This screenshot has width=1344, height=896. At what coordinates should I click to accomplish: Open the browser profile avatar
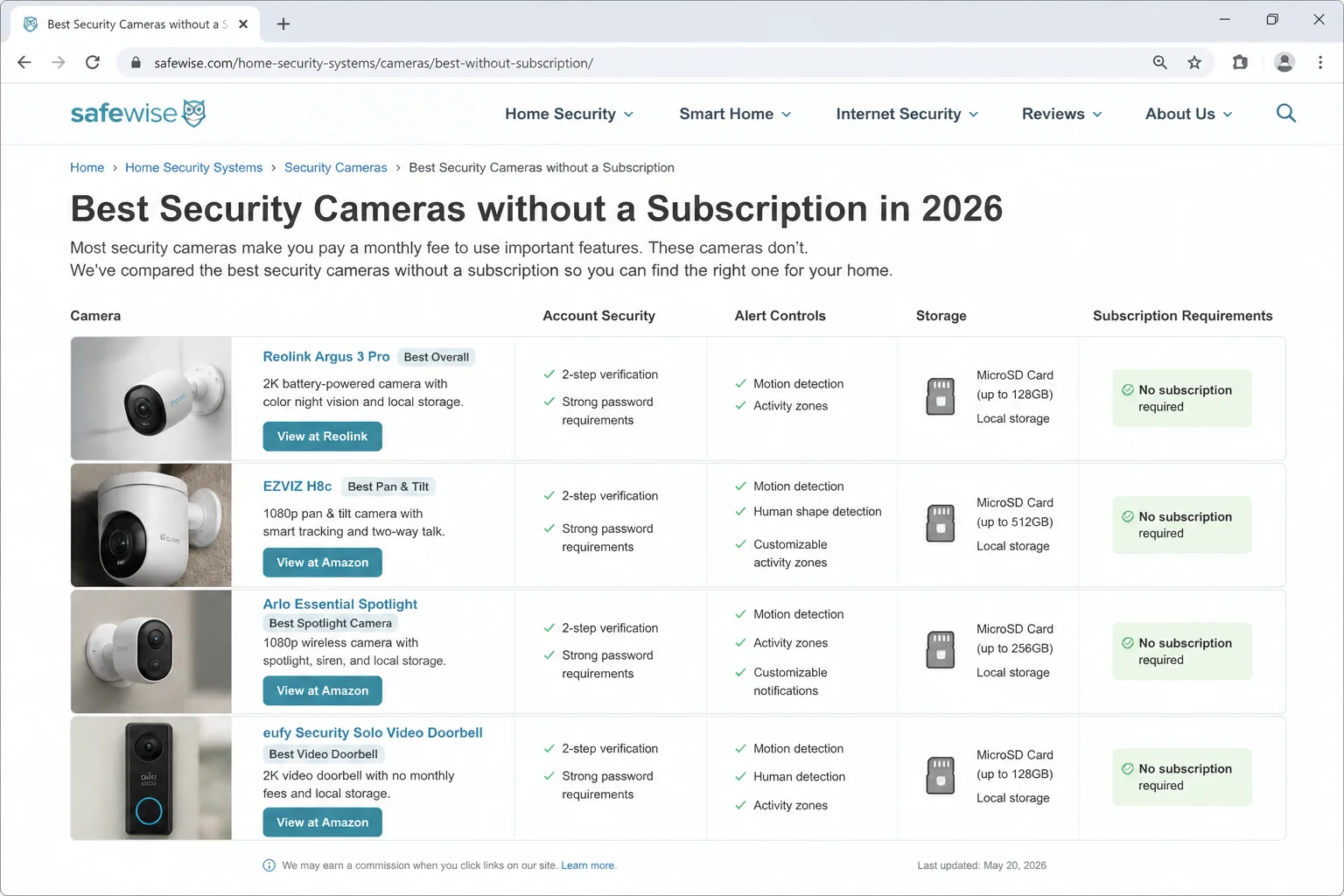(1284, 63)
